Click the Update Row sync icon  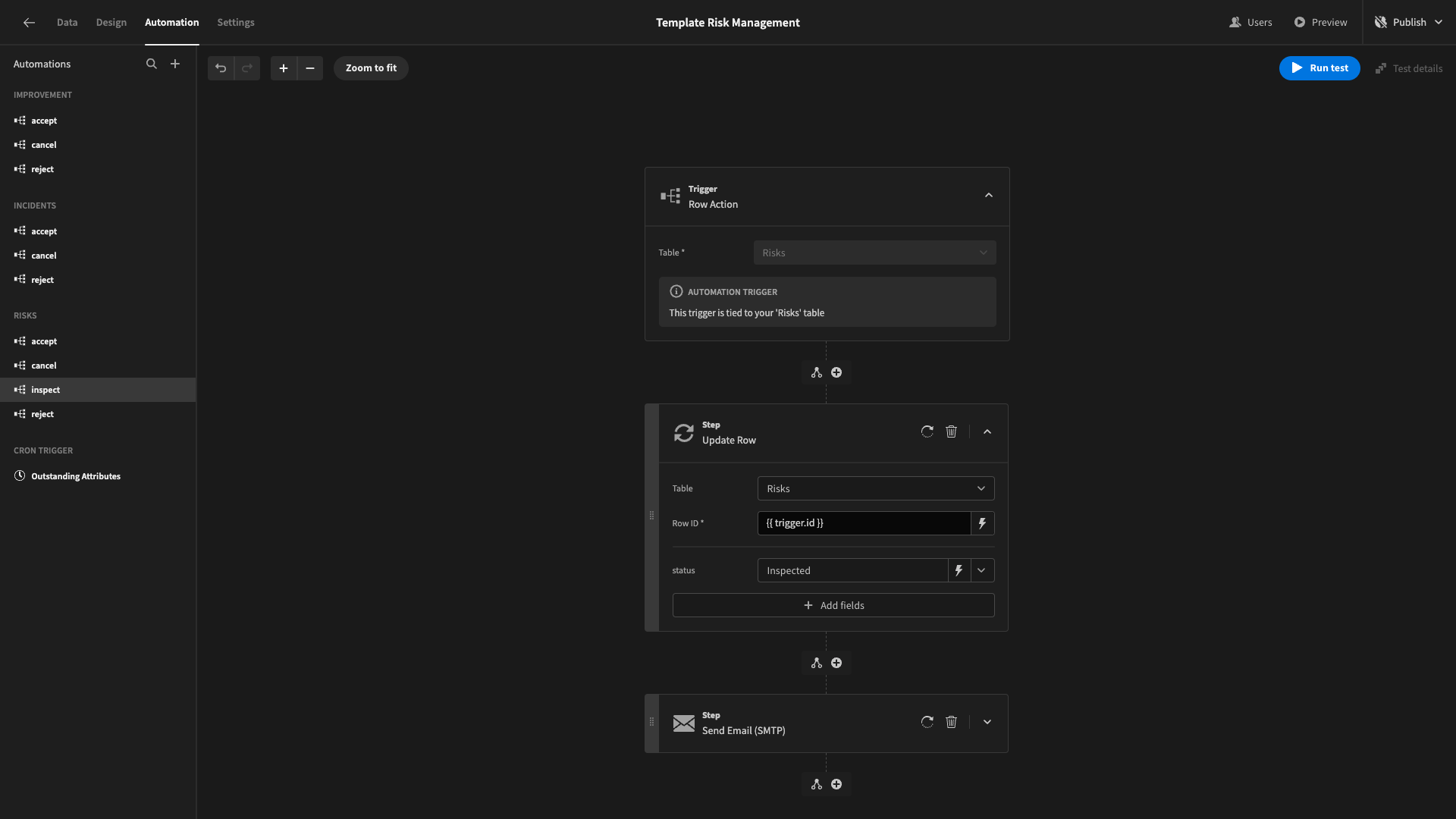[x=684, y=433]
